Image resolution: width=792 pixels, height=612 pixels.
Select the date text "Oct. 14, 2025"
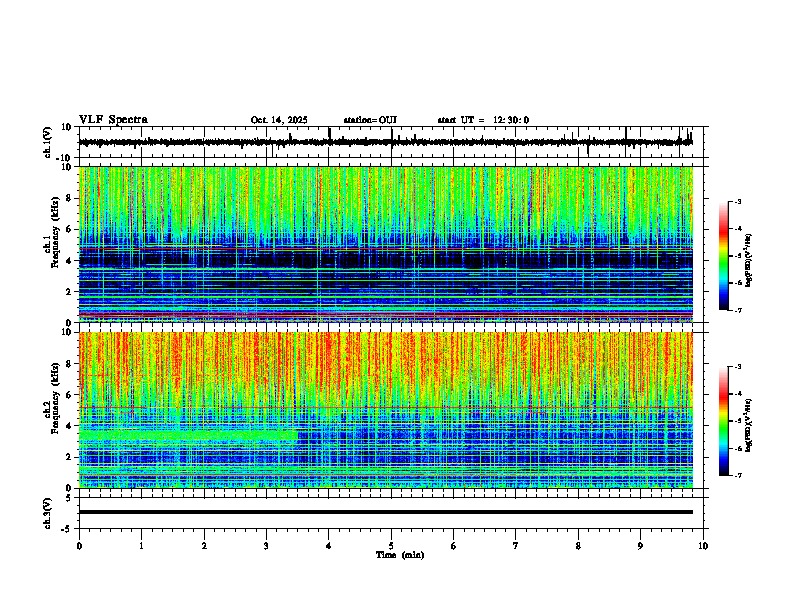click(279, 120)
